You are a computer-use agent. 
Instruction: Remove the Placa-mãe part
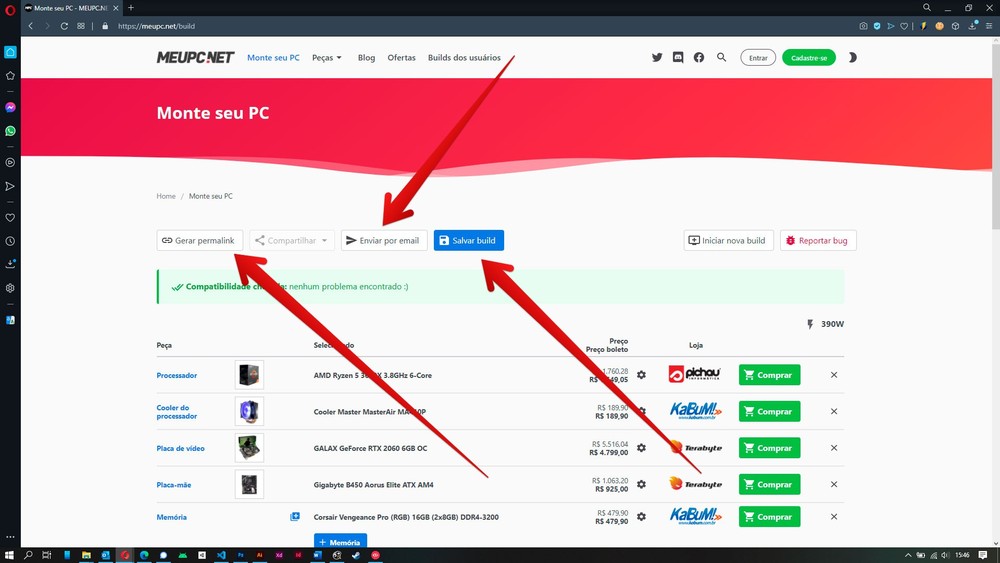point(834,485)
